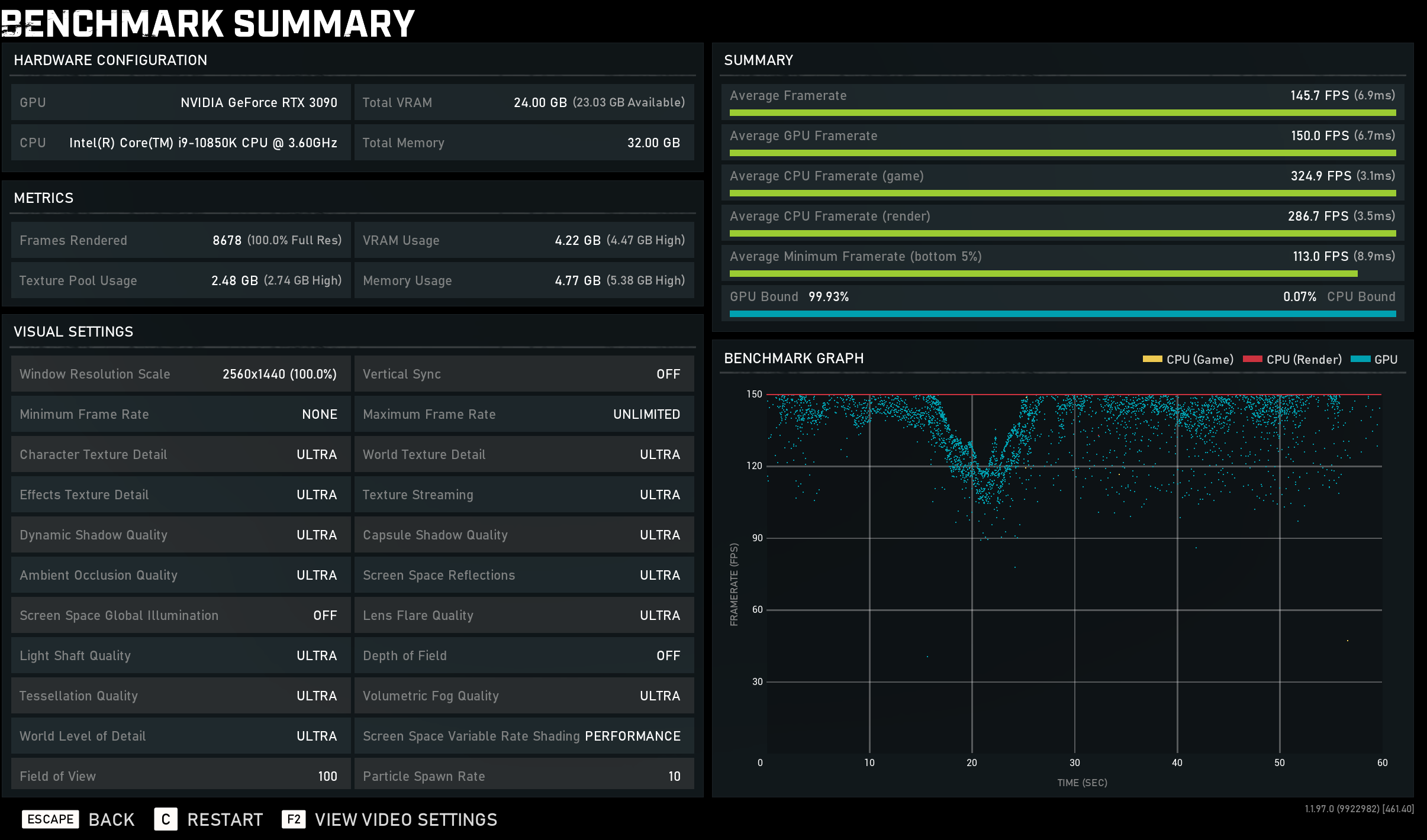
Task: Click Window Resolution Scale value
Action: tap(279, 374)
